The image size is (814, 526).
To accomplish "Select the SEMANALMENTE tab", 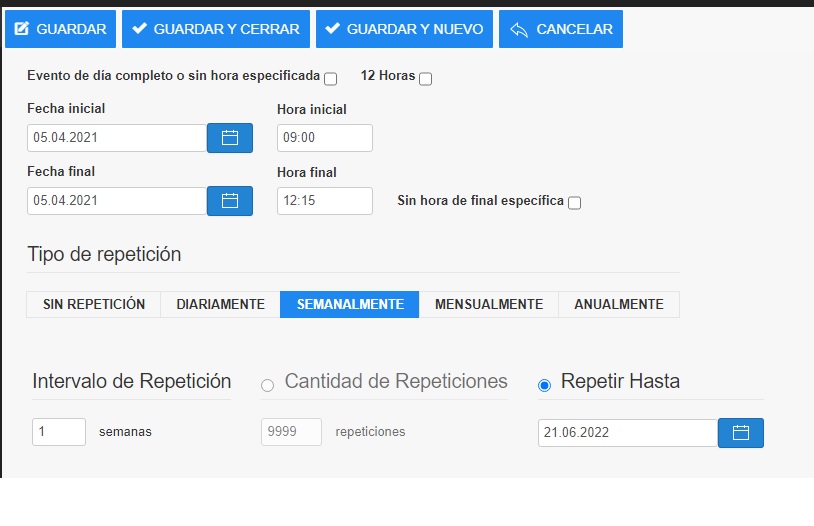I will point(349,304).
